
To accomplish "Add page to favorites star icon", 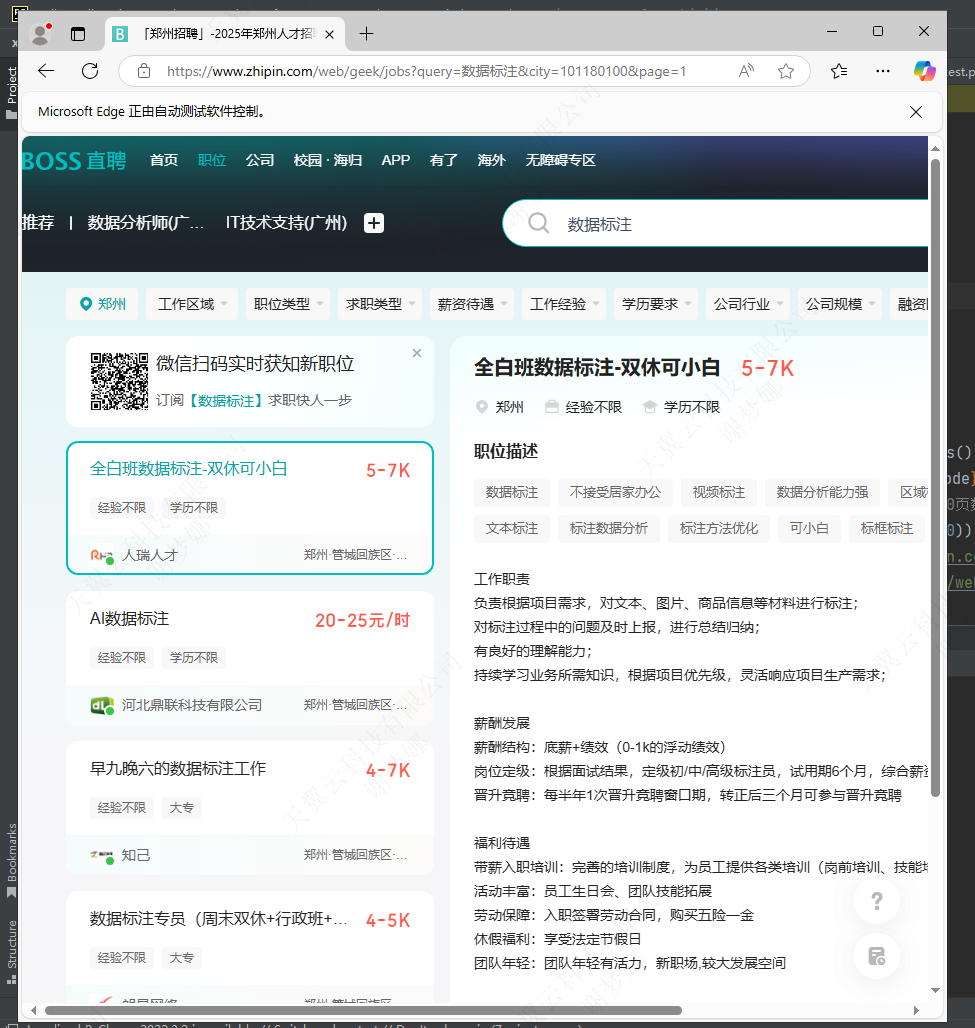I will 786,71.
